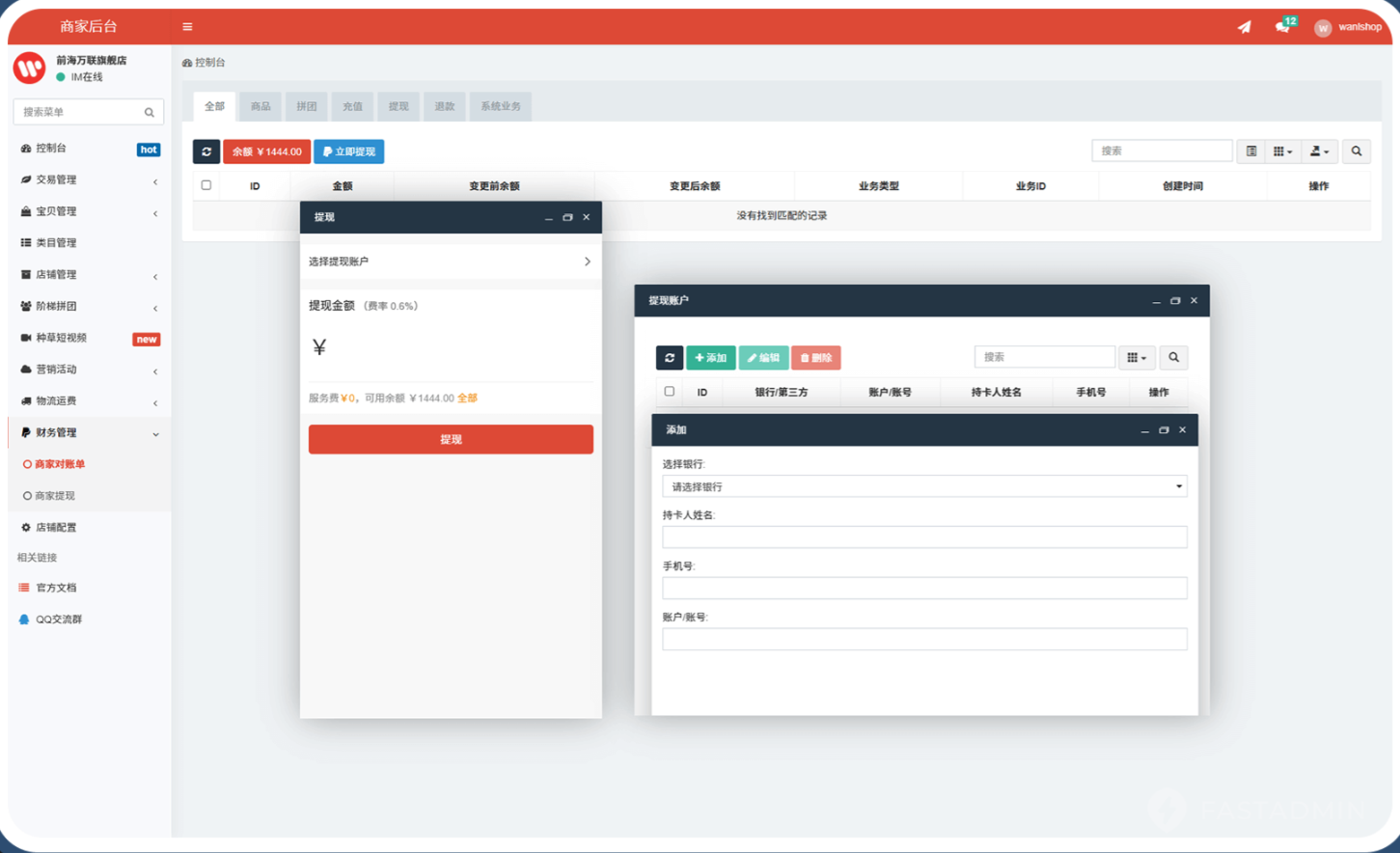Open the columns dropdown in 提现账户 toolbar

(x=1137, y=358)
